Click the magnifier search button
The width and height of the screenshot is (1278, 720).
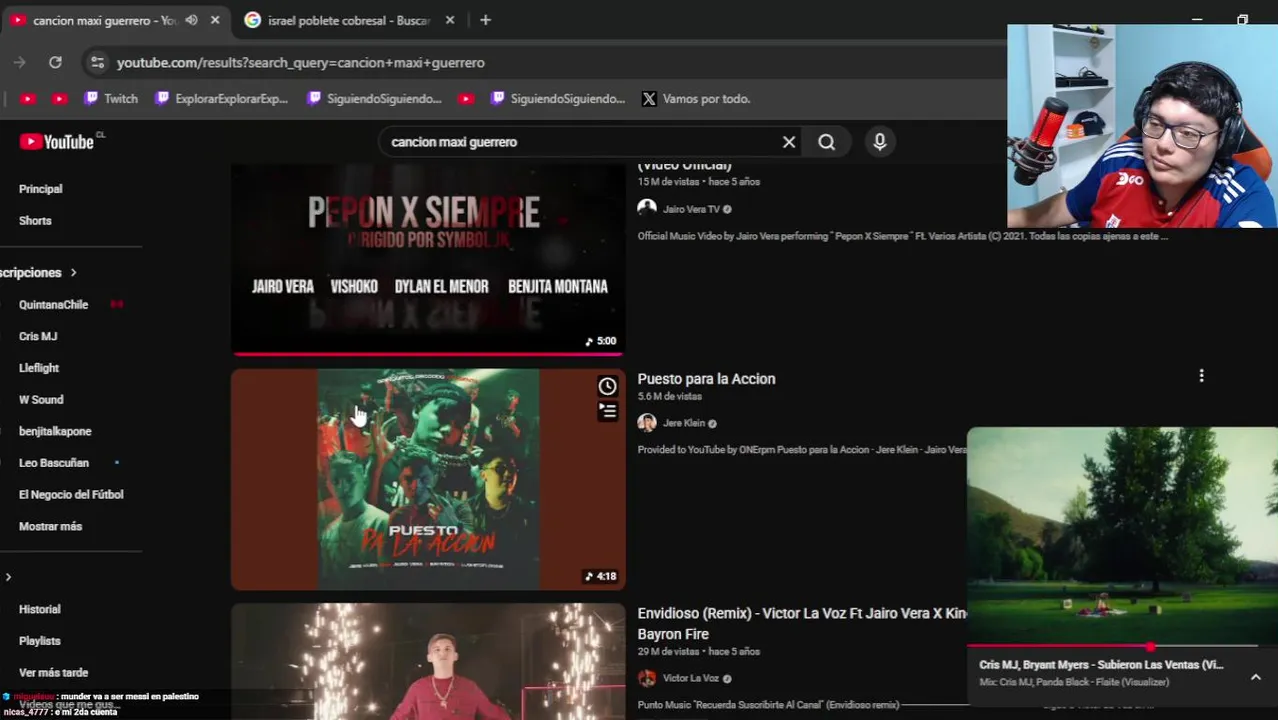(826, 142)
